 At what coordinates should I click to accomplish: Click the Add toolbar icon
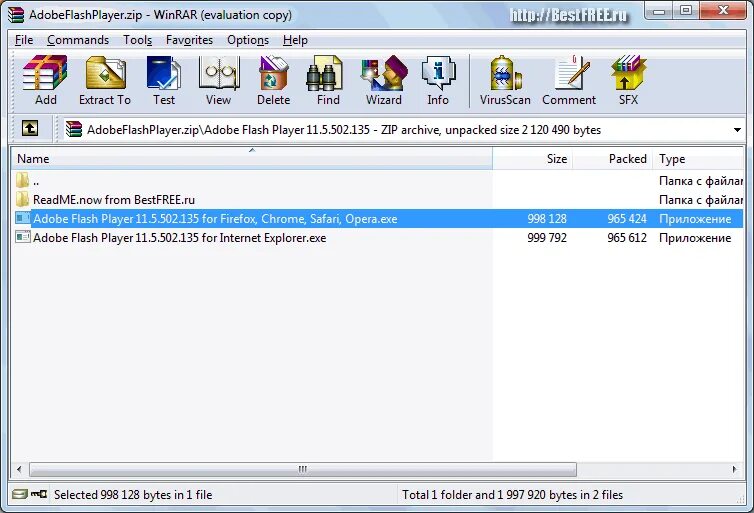(46, 80)
